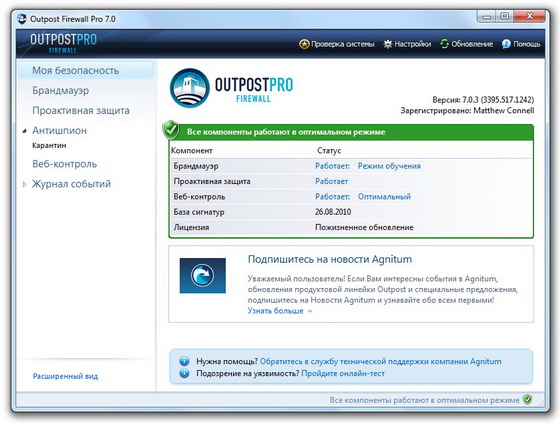Click 'Лицензия' row label
This screenshot has width=560, height=425.
[191, 227]
